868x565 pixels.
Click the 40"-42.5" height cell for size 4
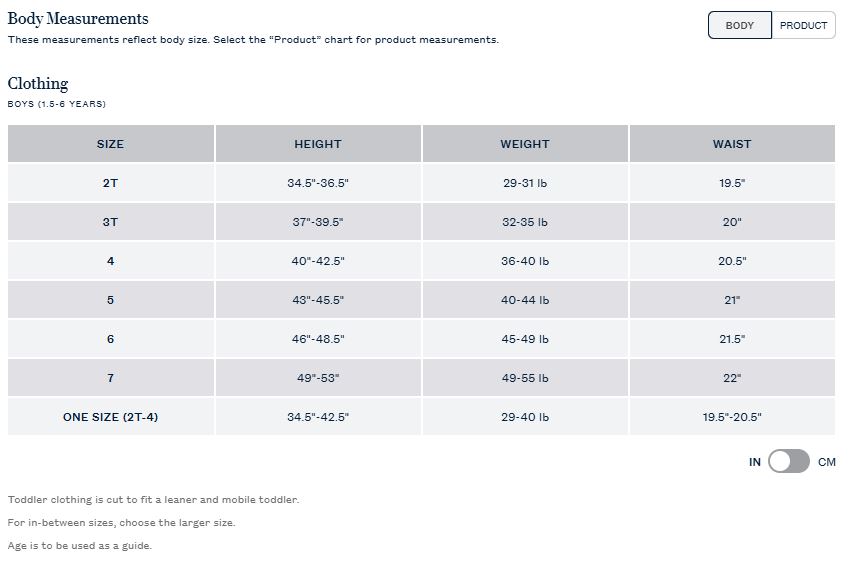coord(318,261)
